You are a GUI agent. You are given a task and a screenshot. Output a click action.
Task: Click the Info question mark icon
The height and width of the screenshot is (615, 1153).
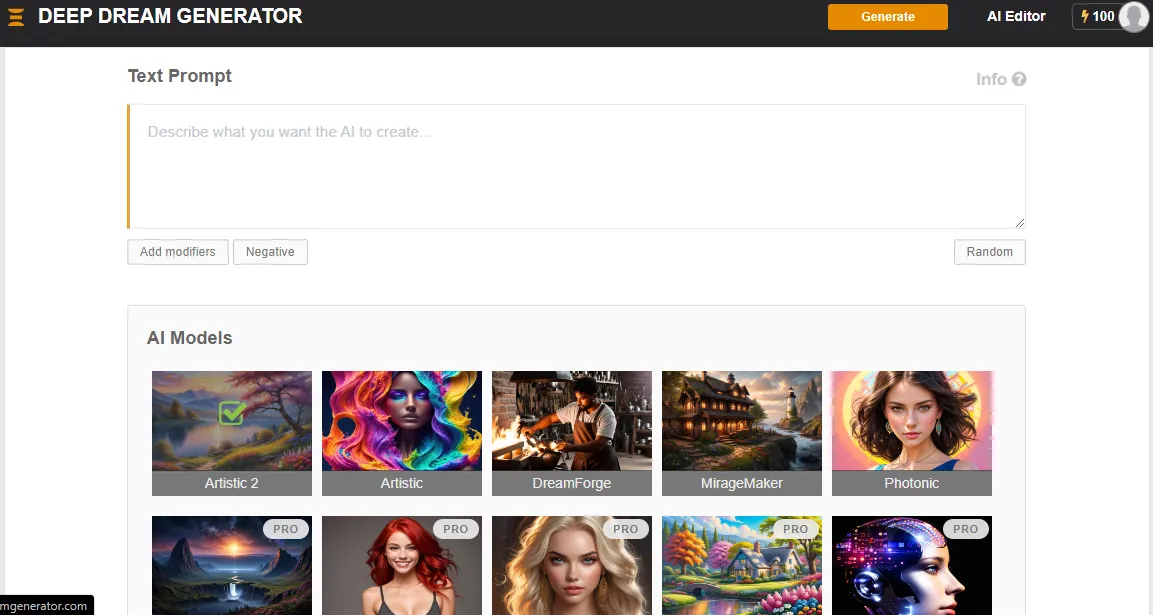point(1019,79)
